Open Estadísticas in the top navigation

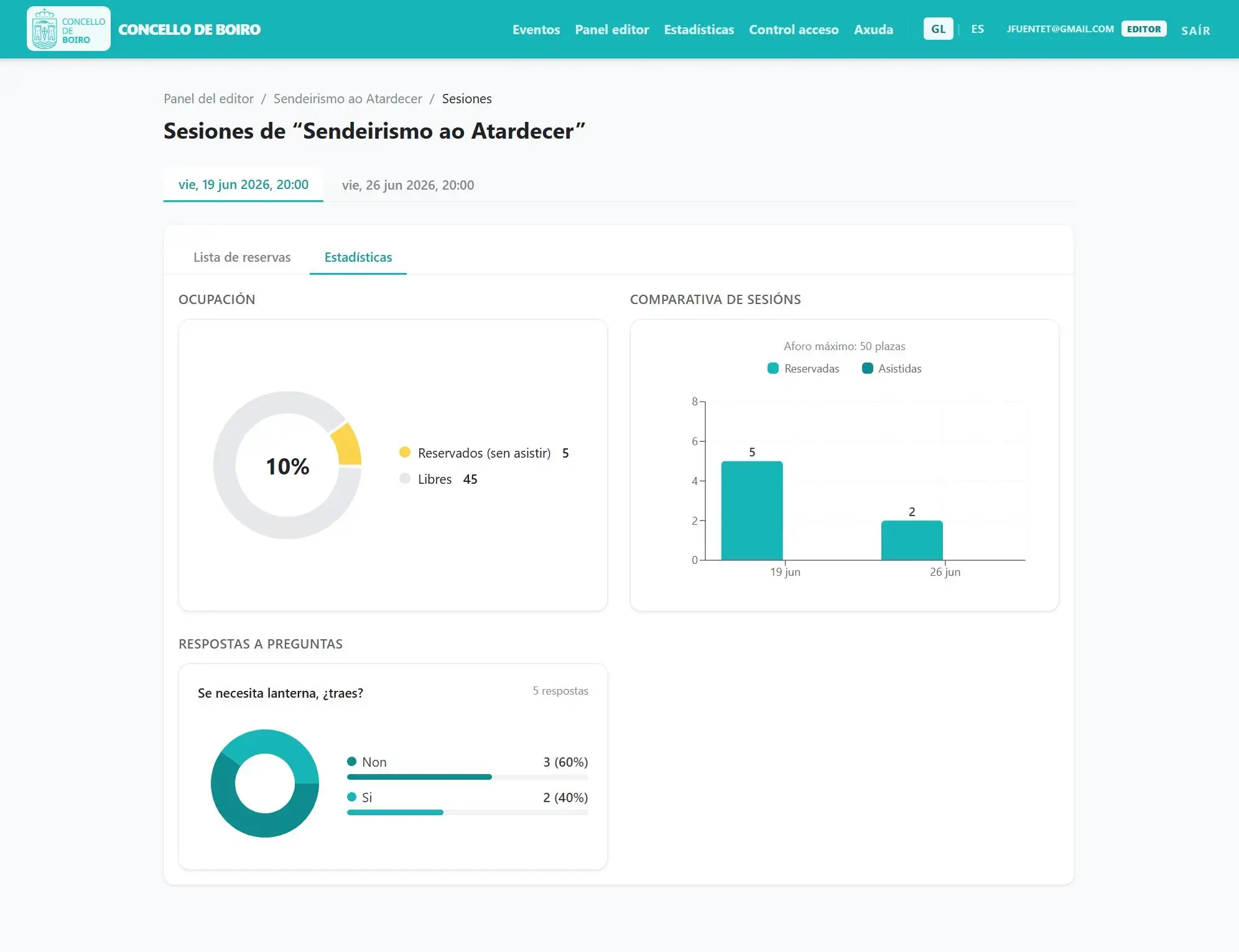698,29
